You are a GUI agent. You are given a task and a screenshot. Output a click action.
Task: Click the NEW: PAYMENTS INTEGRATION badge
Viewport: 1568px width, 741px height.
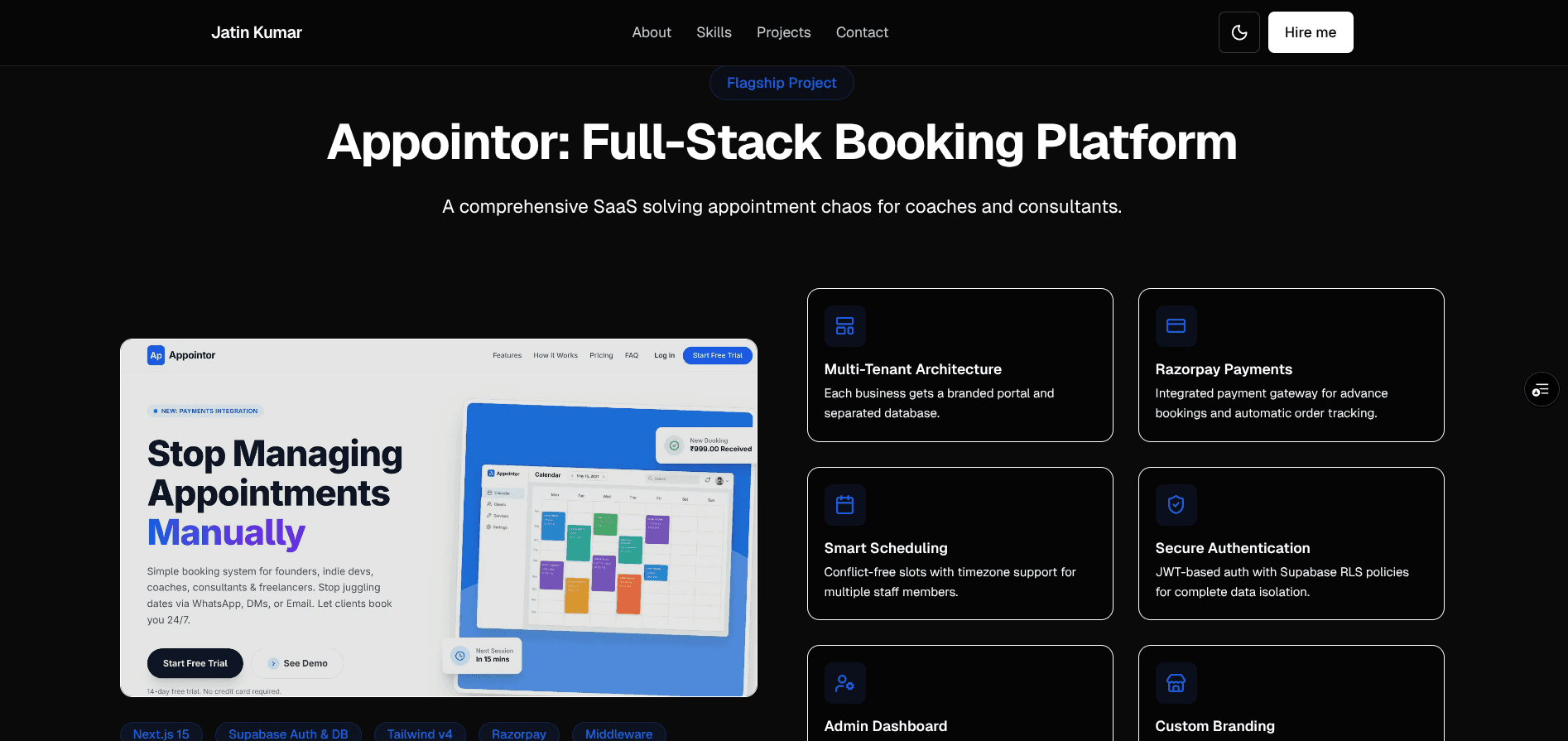coord(205,411)
